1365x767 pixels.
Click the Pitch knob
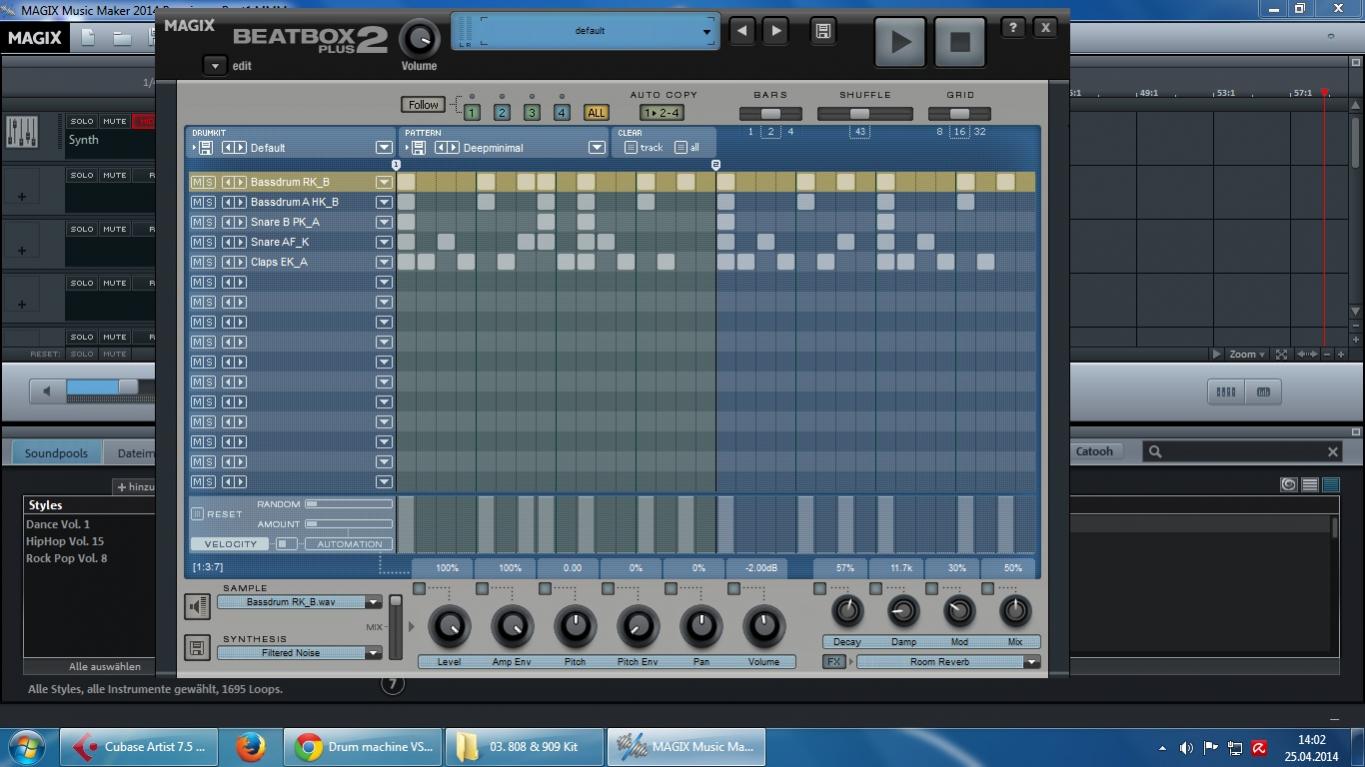575,627
